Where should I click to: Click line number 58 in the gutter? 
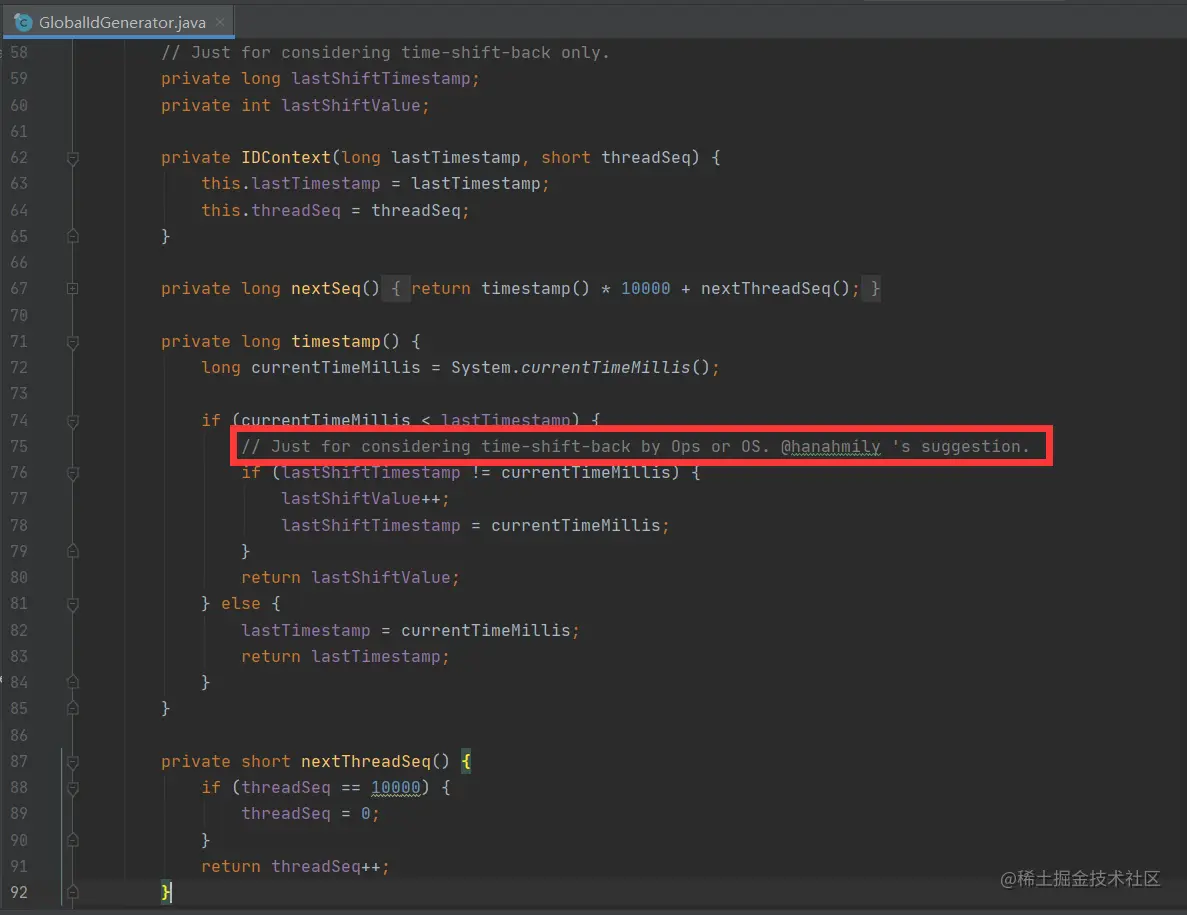point(19,52)
